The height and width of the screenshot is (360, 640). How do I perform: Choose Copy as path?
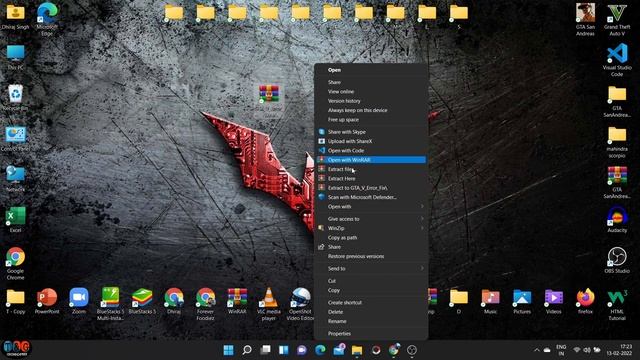[371, 238]
